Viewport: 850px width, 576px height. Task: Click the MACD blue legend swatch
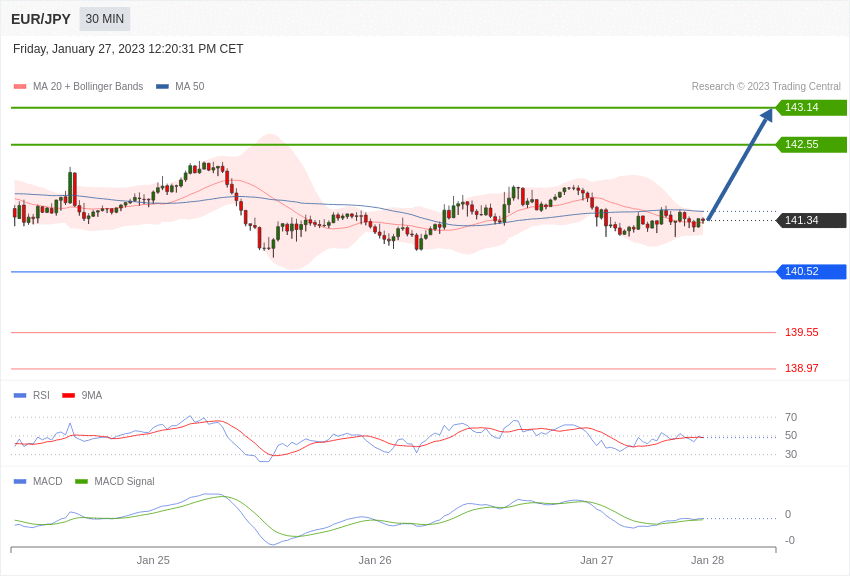[x=20, y=481]
